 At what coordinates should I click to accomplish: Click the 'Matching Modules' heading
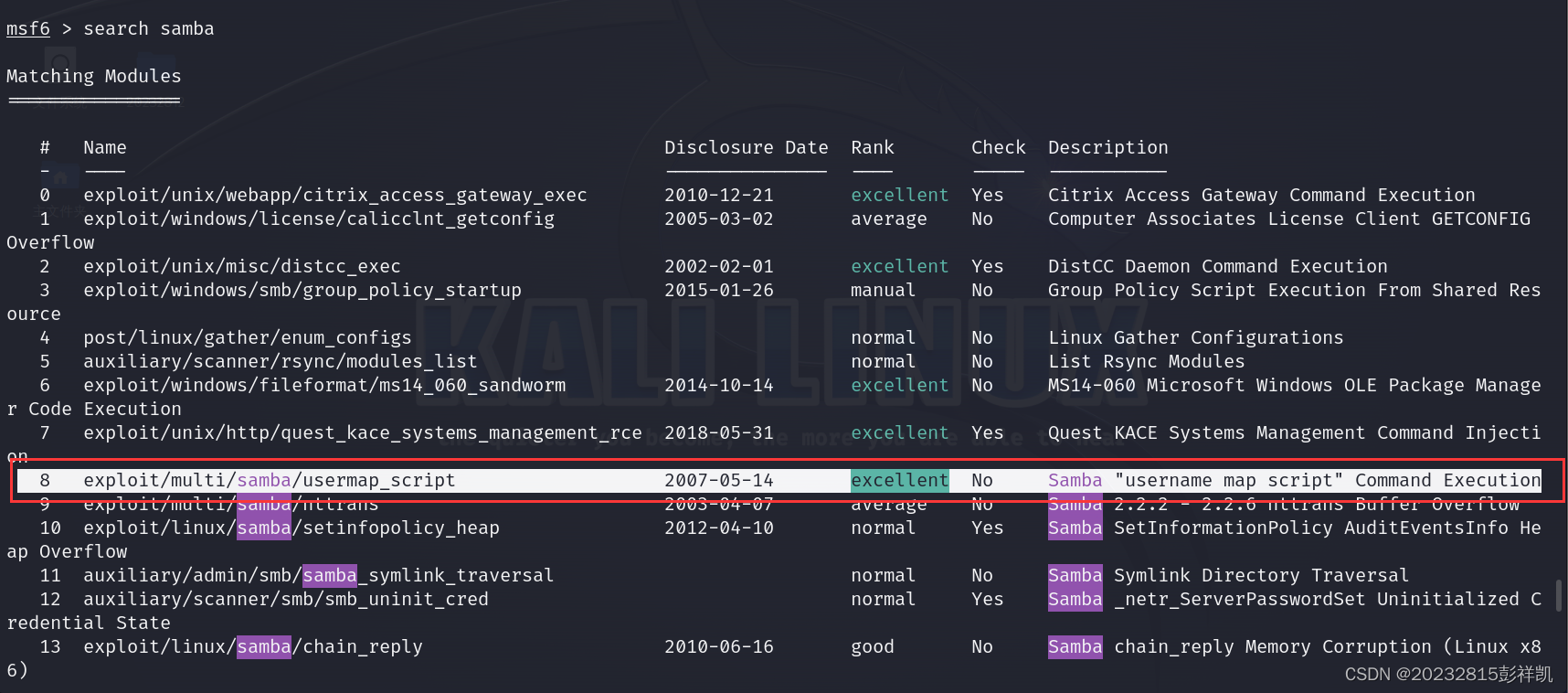coord(94,76)
